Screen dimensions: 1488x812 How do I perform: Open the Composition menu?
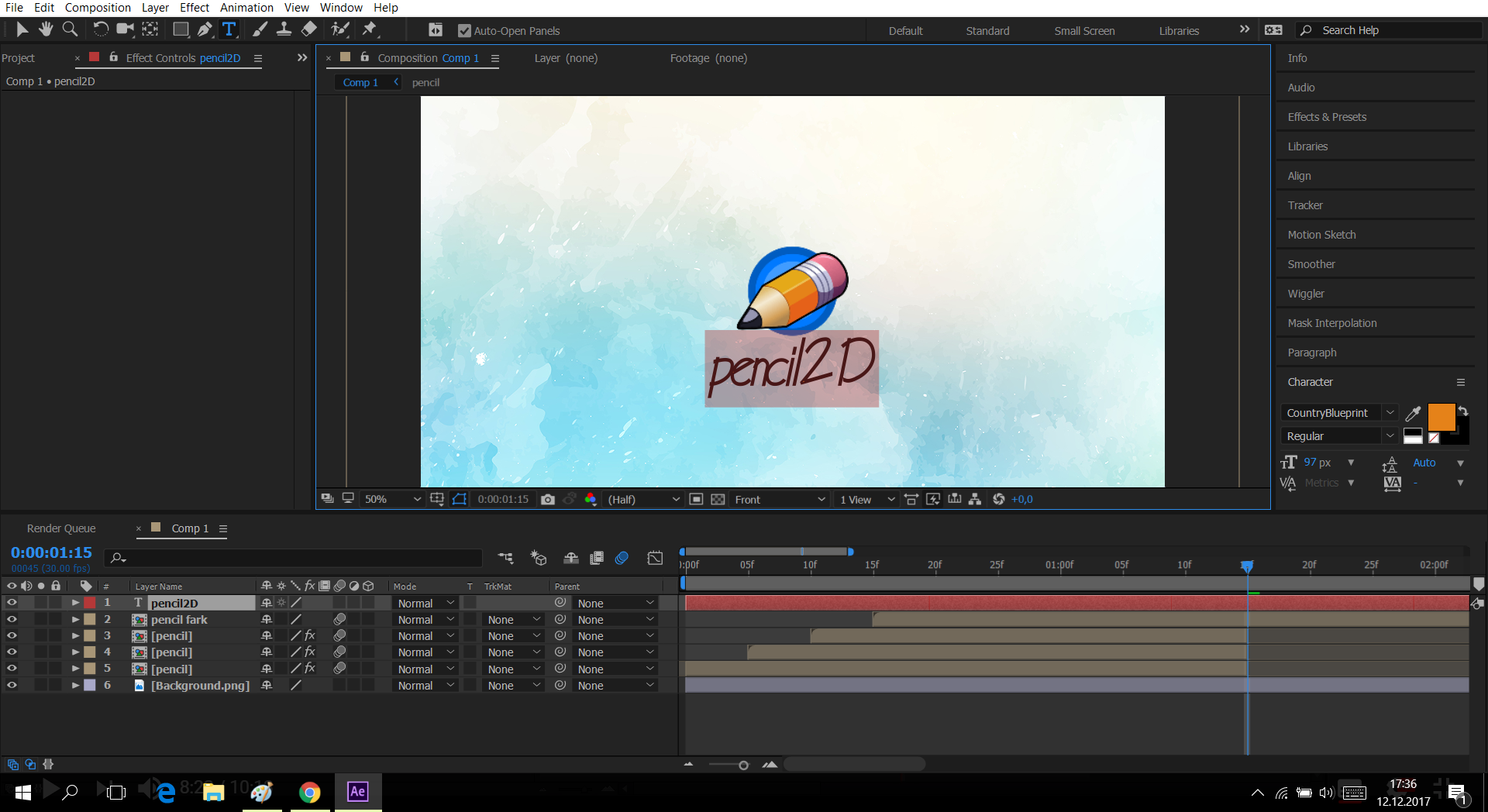[98, 8]
